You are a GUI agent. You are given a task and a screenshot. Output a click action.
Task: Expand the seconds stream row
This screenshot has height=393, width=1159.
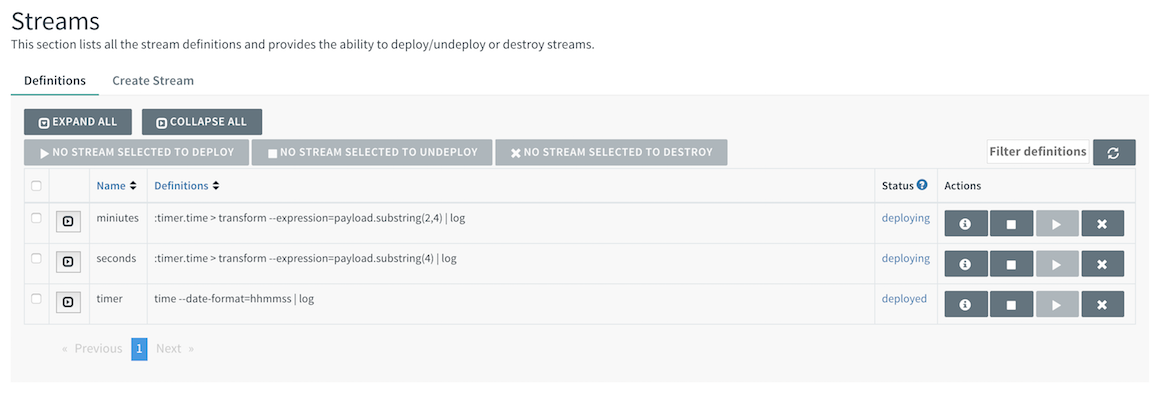click(68, 262)
